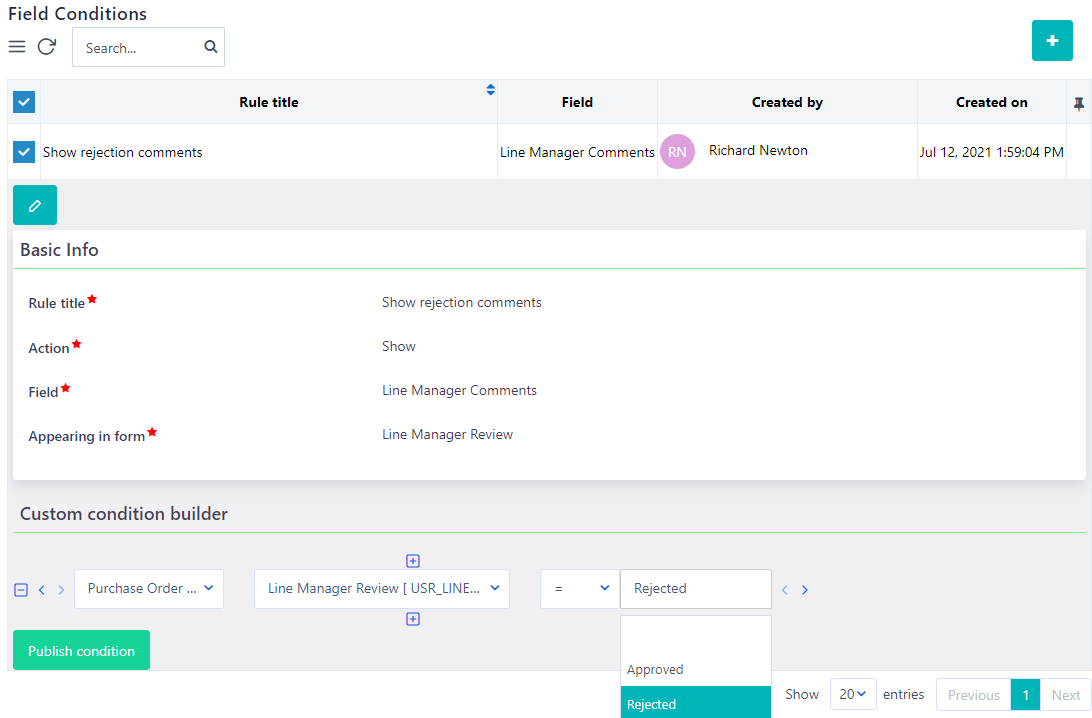1092x718 pixels.
Task: Toggle the select-all header checkbox
Action: (x=24, y=102)
